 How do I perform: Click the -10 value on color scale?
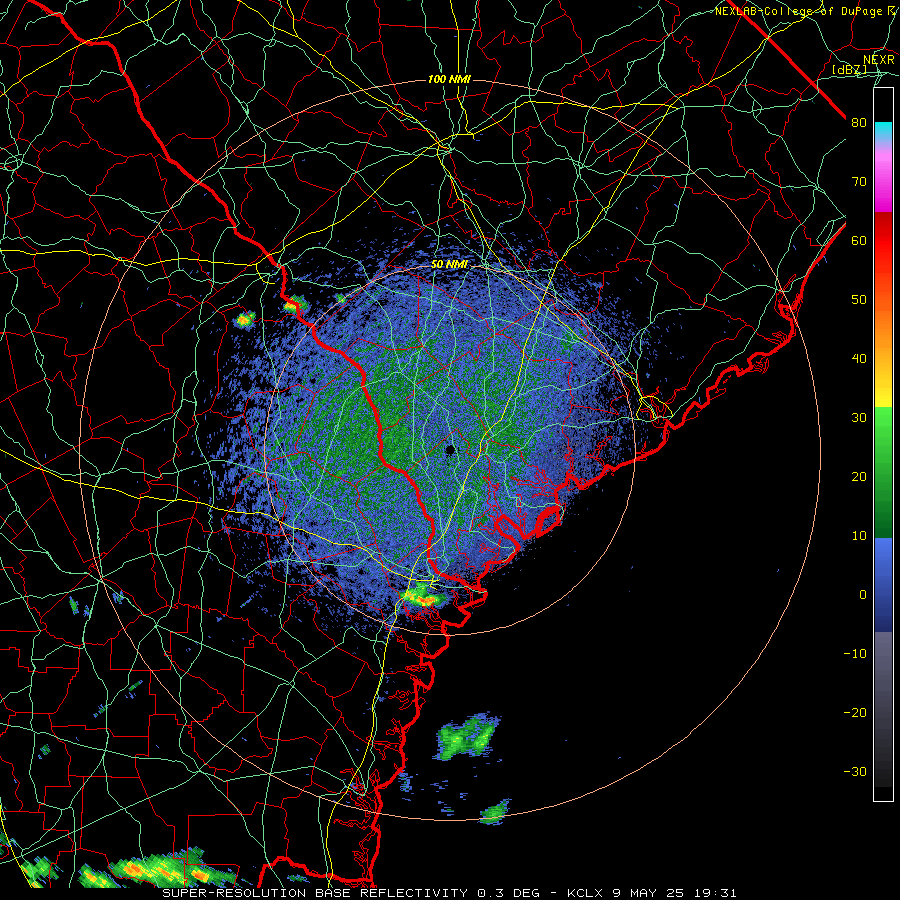(855, 654)
